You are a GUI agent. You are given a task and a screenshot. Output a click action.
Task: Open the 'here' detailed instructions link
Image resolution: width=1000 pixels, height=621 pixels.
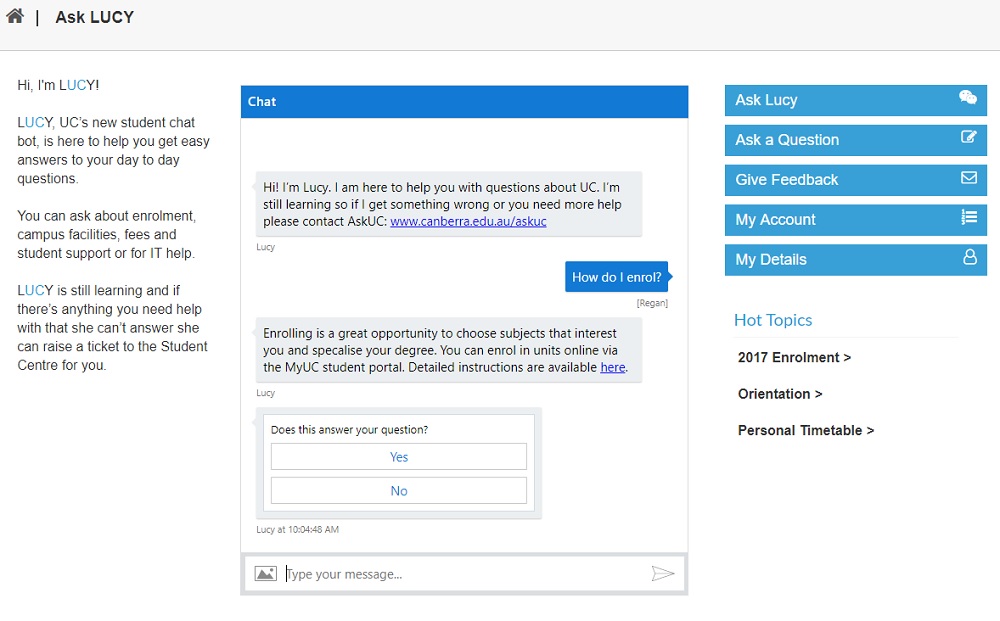(612, 368)
